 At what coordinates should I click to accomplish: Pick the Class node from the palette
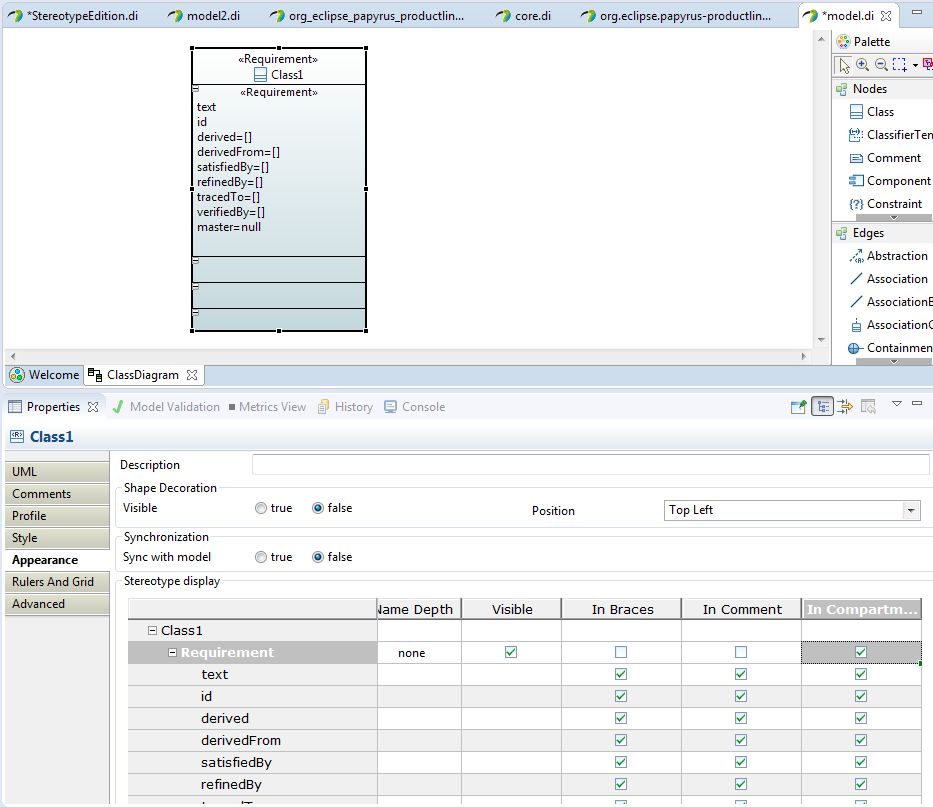coord(872,112)
